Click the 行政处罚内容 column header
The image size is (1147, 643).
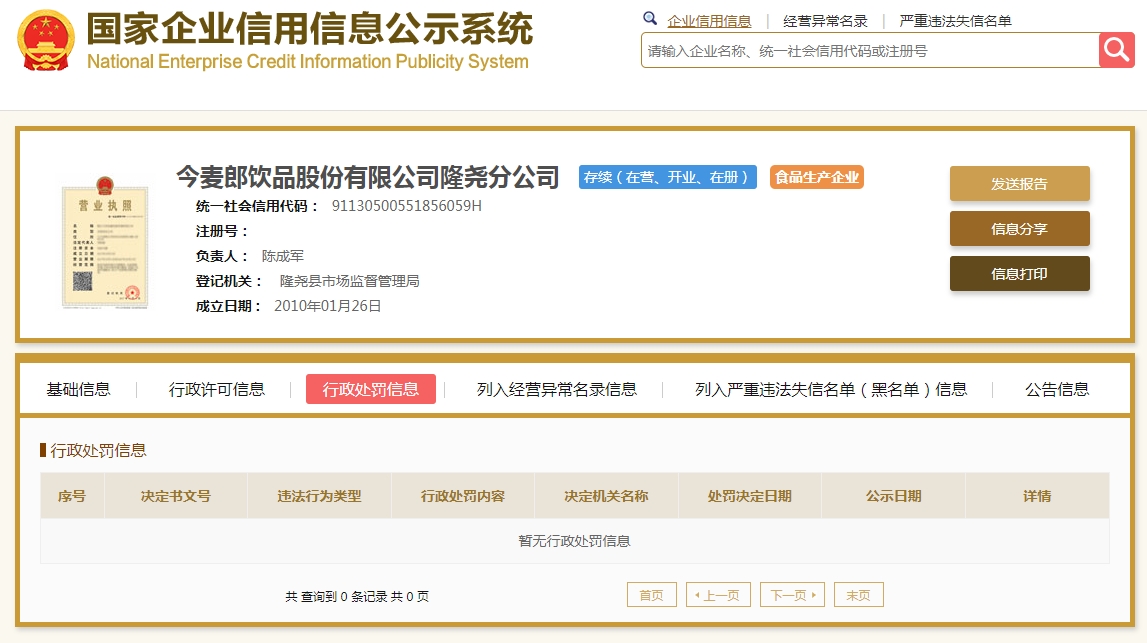463,496
